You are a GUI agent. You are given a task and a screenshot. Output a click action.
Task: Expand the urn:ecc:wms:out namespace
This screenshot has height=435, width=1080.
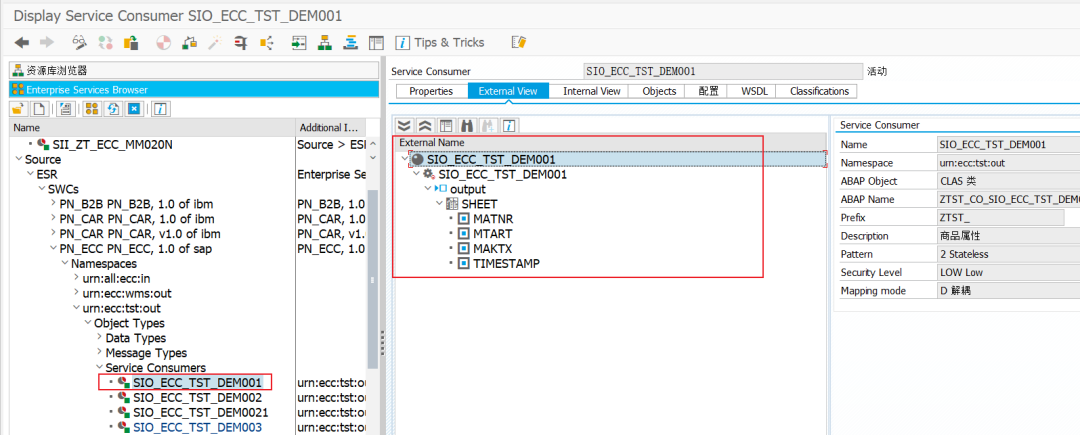76,293
